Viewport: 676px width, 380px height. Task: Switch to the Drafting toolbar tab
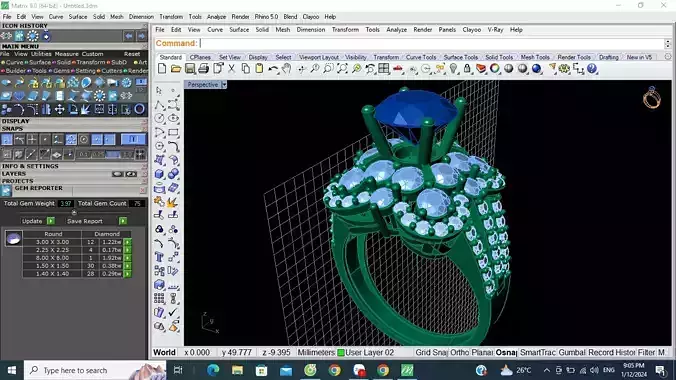(x=609, y=57)
